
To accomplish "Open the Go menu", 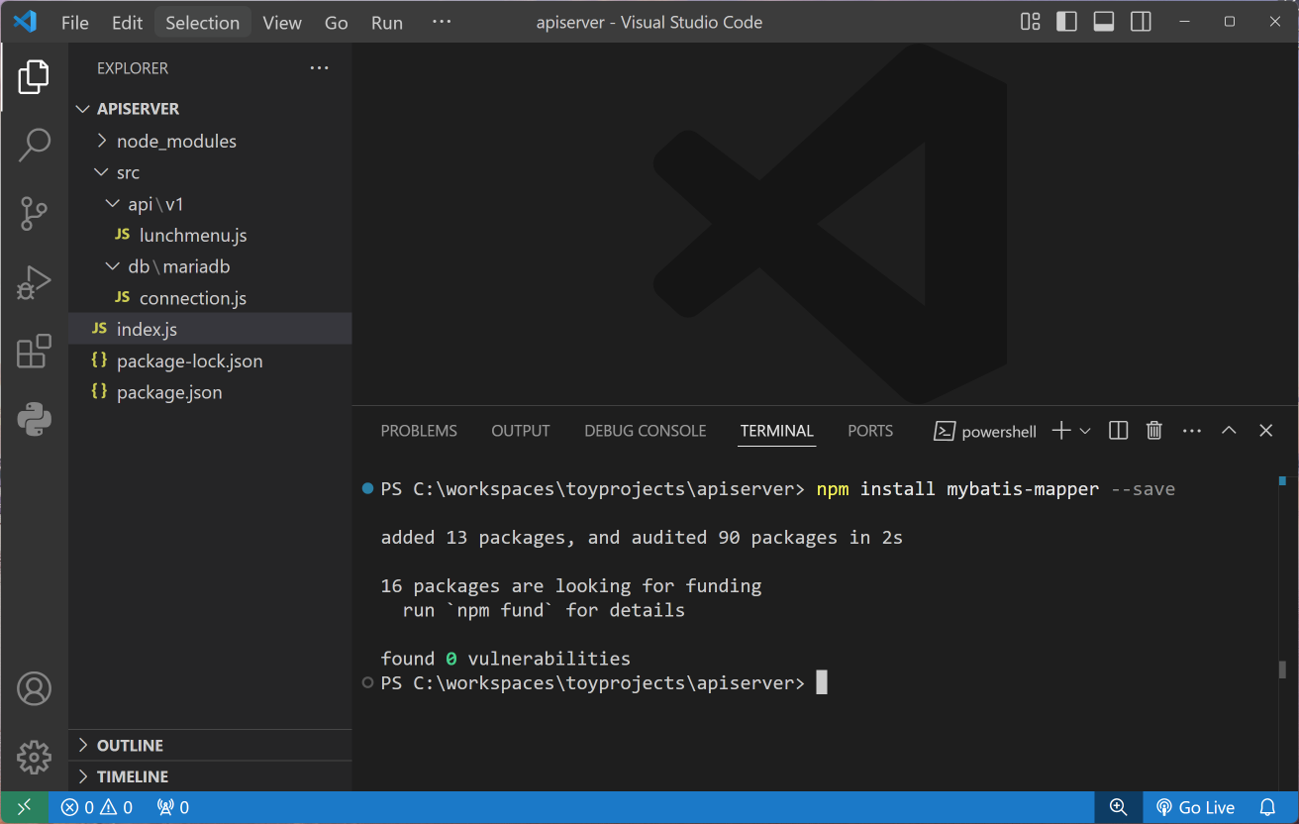I will click(x=336, y=22).
